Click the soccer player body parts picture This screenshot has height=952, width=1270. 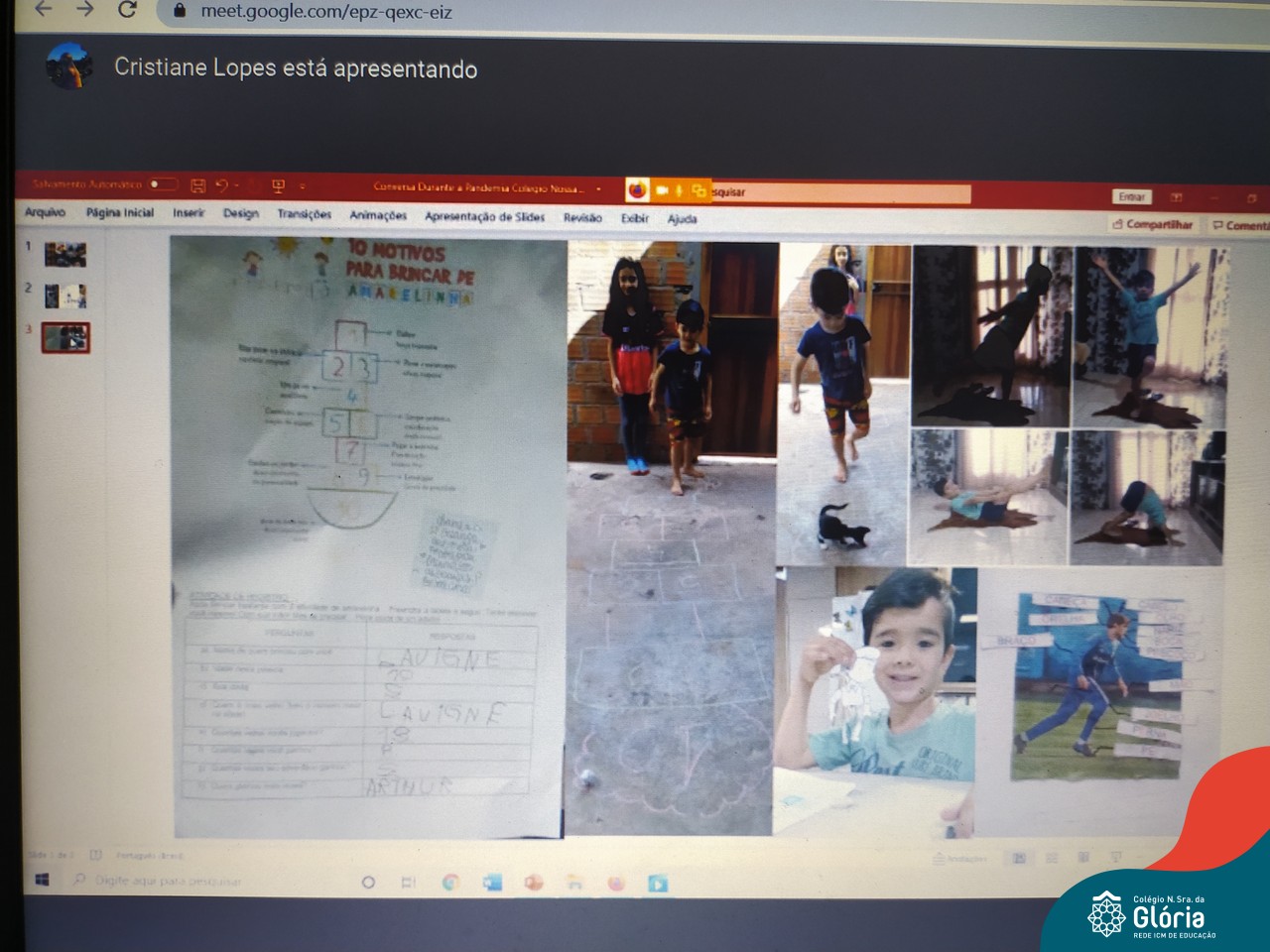[x=1098, y=687]
